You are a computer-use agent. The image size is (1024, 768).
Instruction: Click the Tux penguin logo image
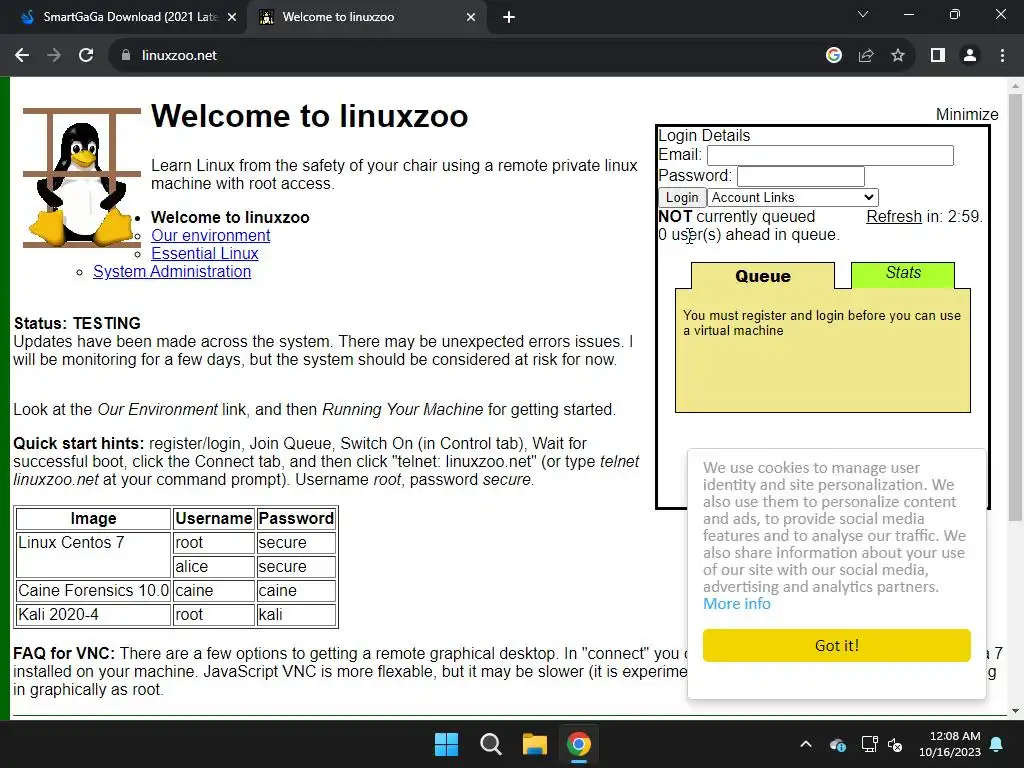click(x=82, y=178)
